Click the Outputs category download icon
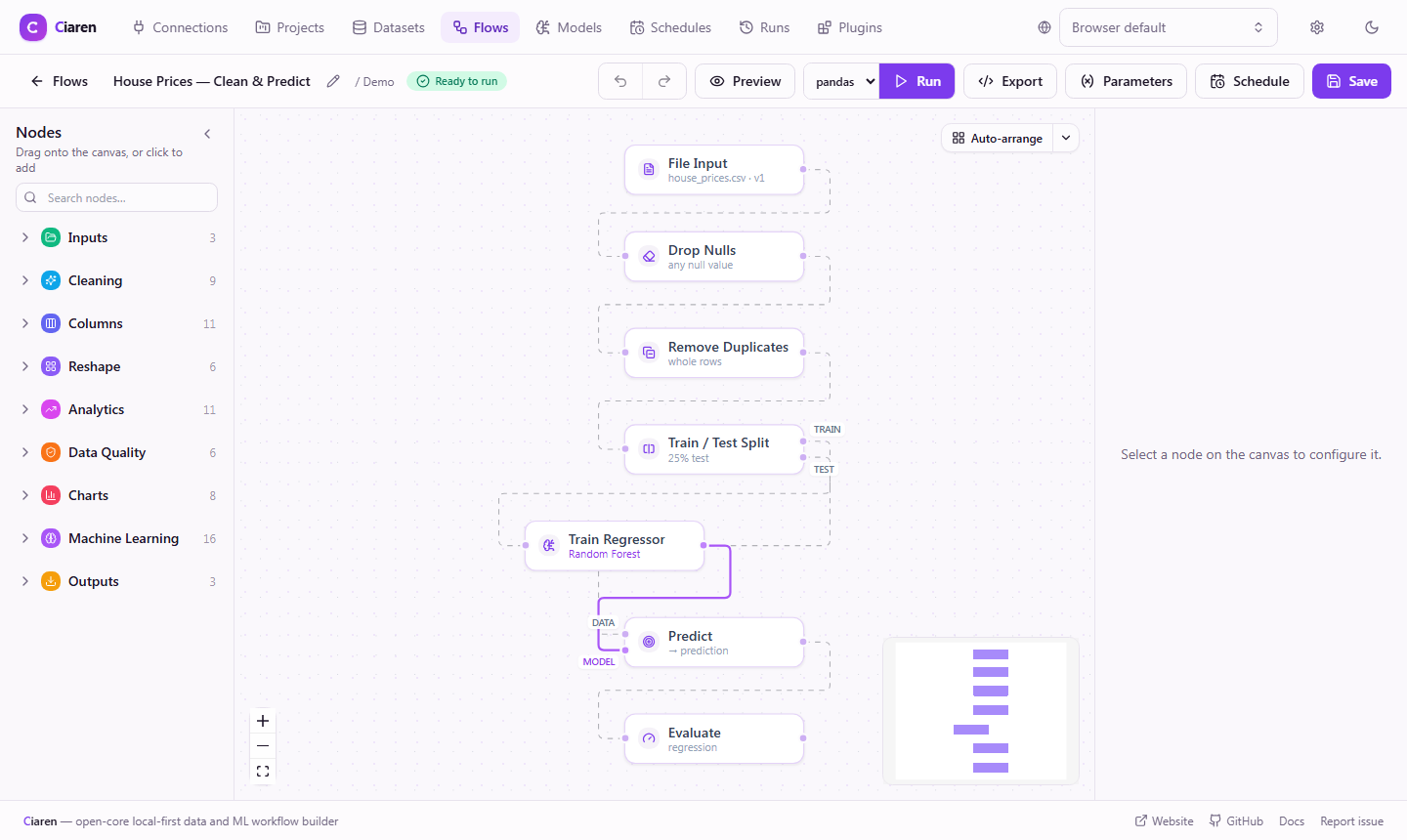Screen dimensions: 1407x840 pos(51,581)
